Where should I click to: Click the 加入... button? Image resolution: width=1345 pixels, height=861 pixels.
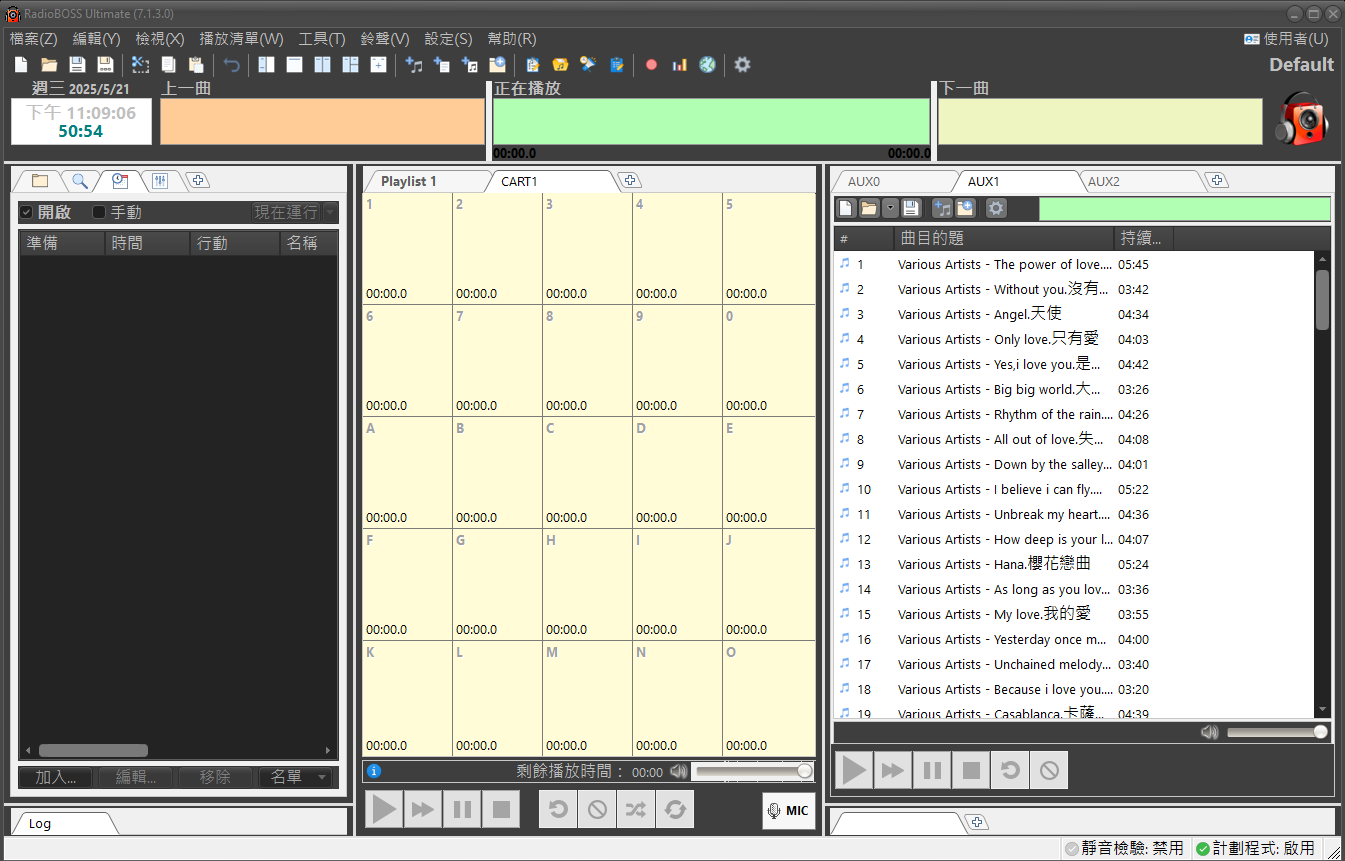coord(56,777)
